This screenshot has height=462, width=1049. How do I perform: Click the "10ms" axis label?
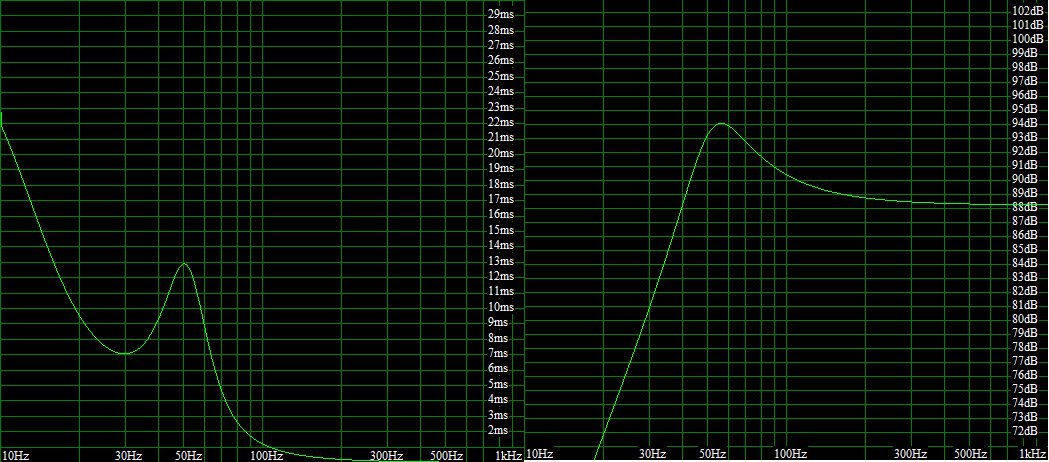(x=501, y=307)
